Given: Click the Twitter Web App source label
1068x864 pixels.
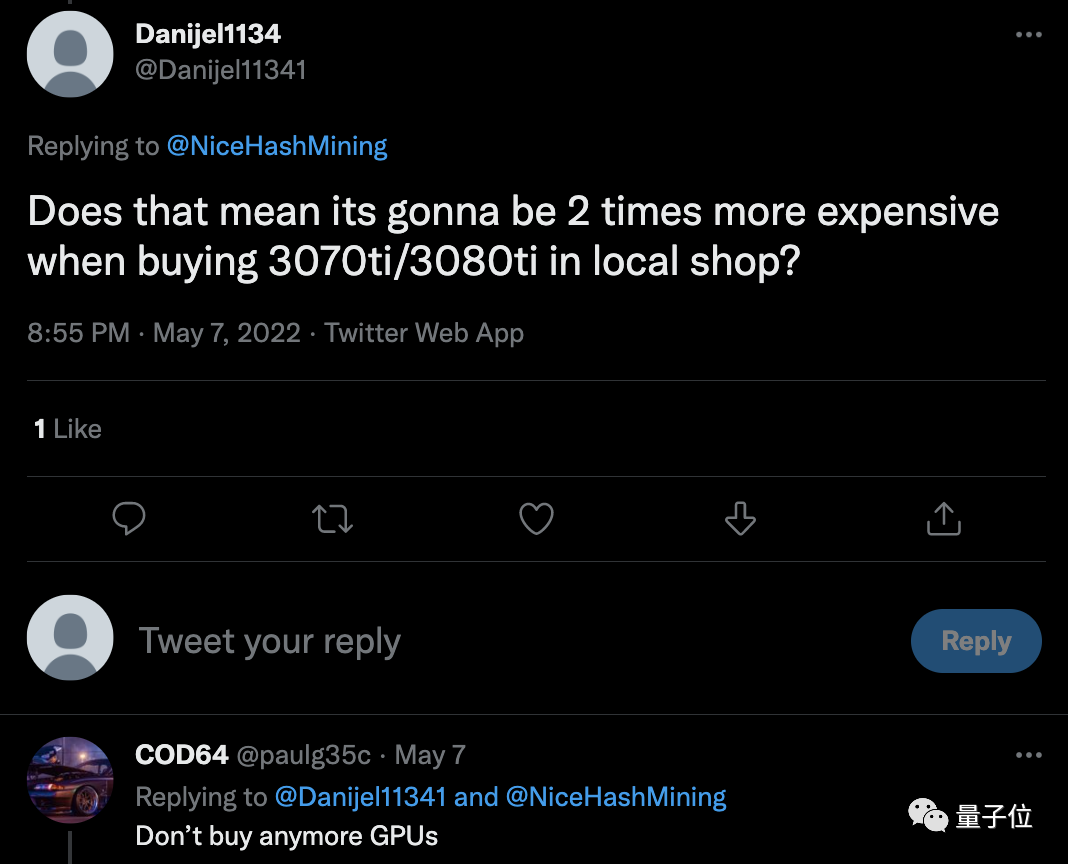Looking at the screenshot, I should (x=424, y=333).
